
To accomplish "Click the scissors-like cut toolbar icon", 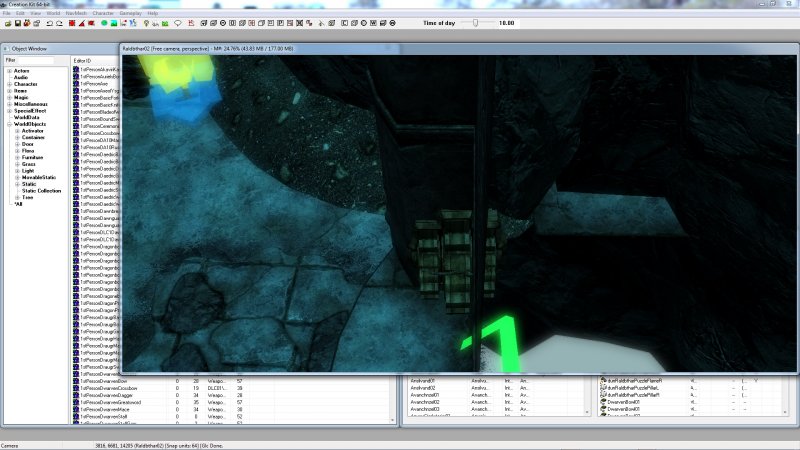I will click(321, 23).
